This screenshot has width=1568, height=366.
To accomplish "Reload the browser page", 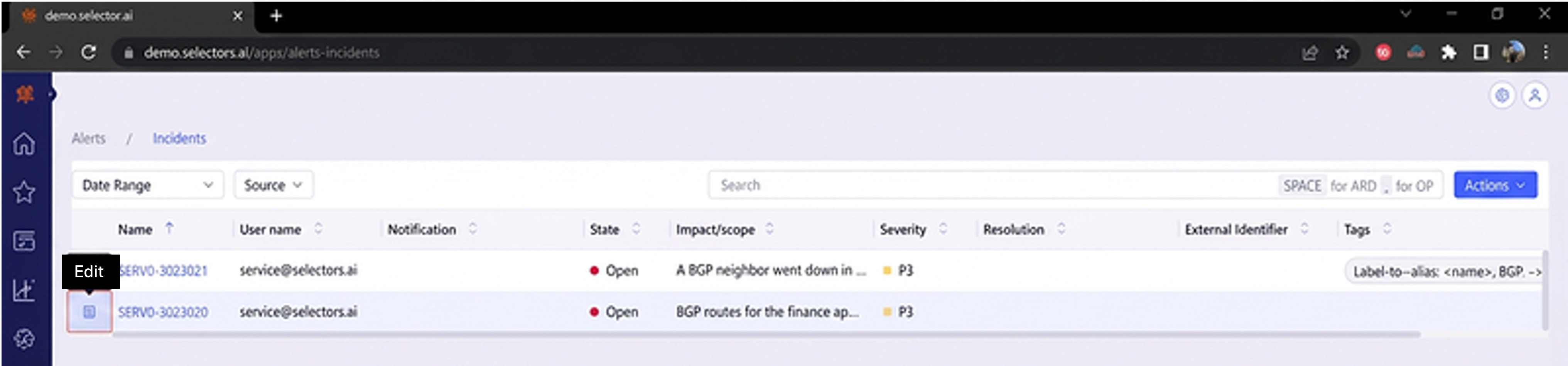I will [x=89, y=53].
